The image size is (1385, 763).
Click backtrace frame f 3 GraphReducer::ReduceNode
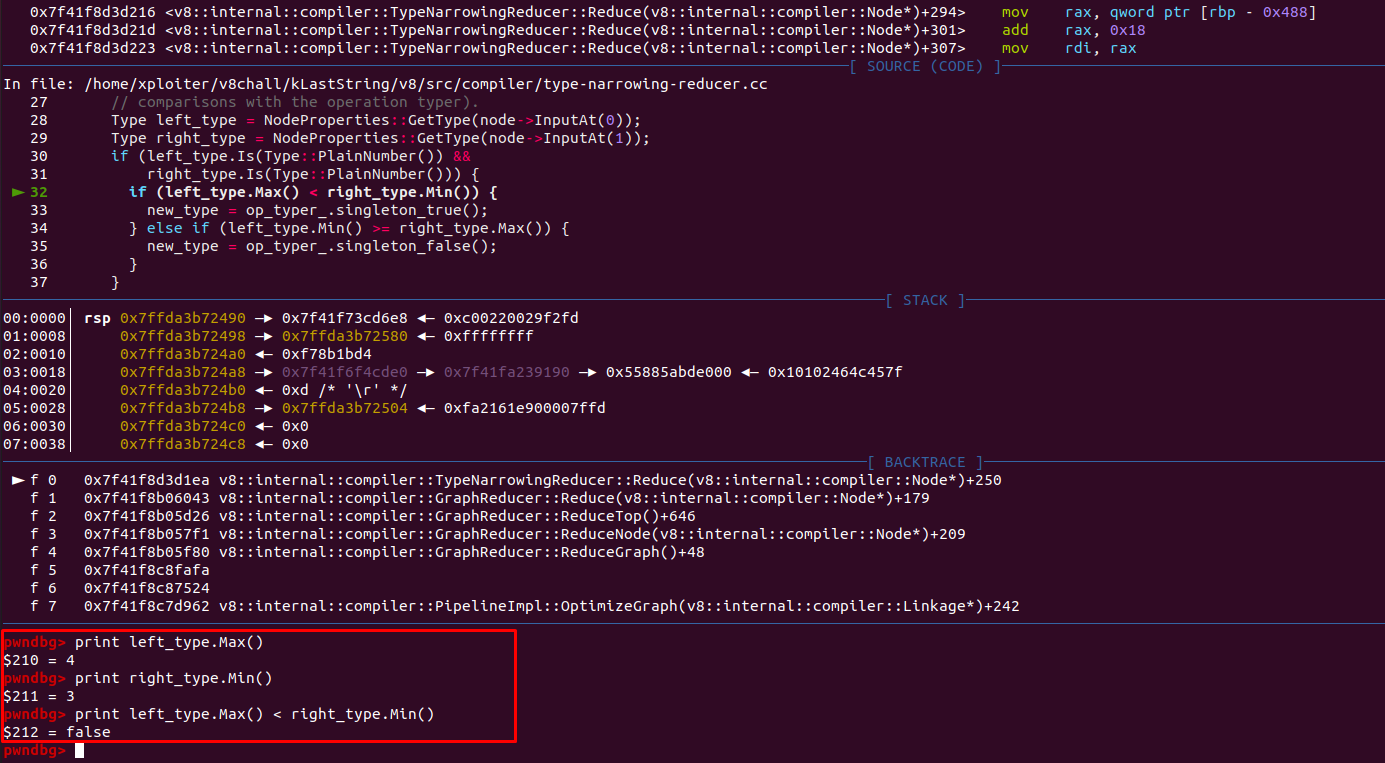[498, 534]
